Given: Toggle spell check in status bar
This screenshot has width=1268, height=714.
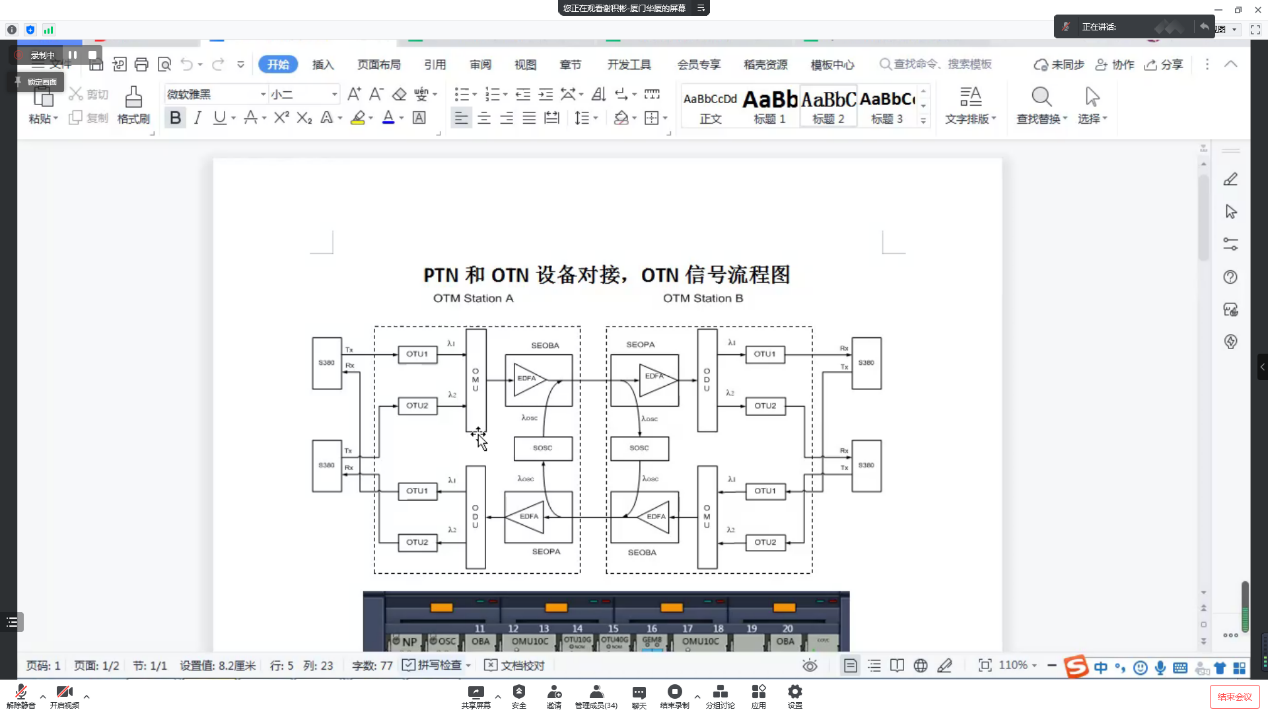Looking at the screenshot, I should pyautogui.click(x=435, y=665).
